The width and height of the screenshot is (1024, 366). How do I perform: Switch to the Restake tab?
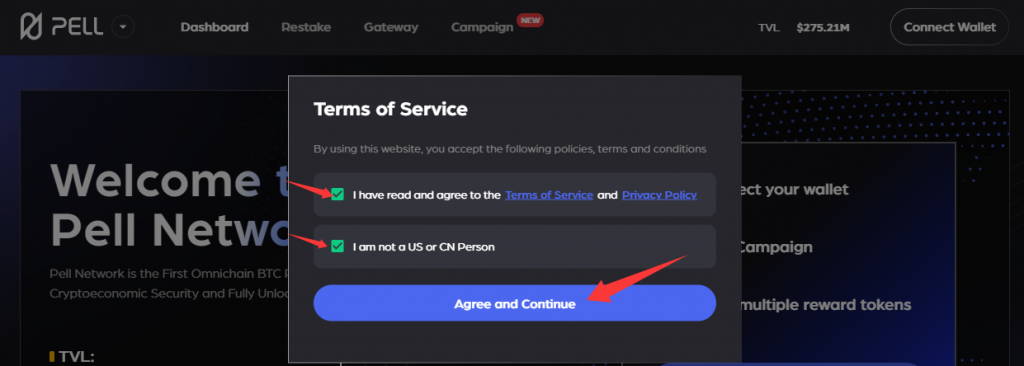point(306,27)
